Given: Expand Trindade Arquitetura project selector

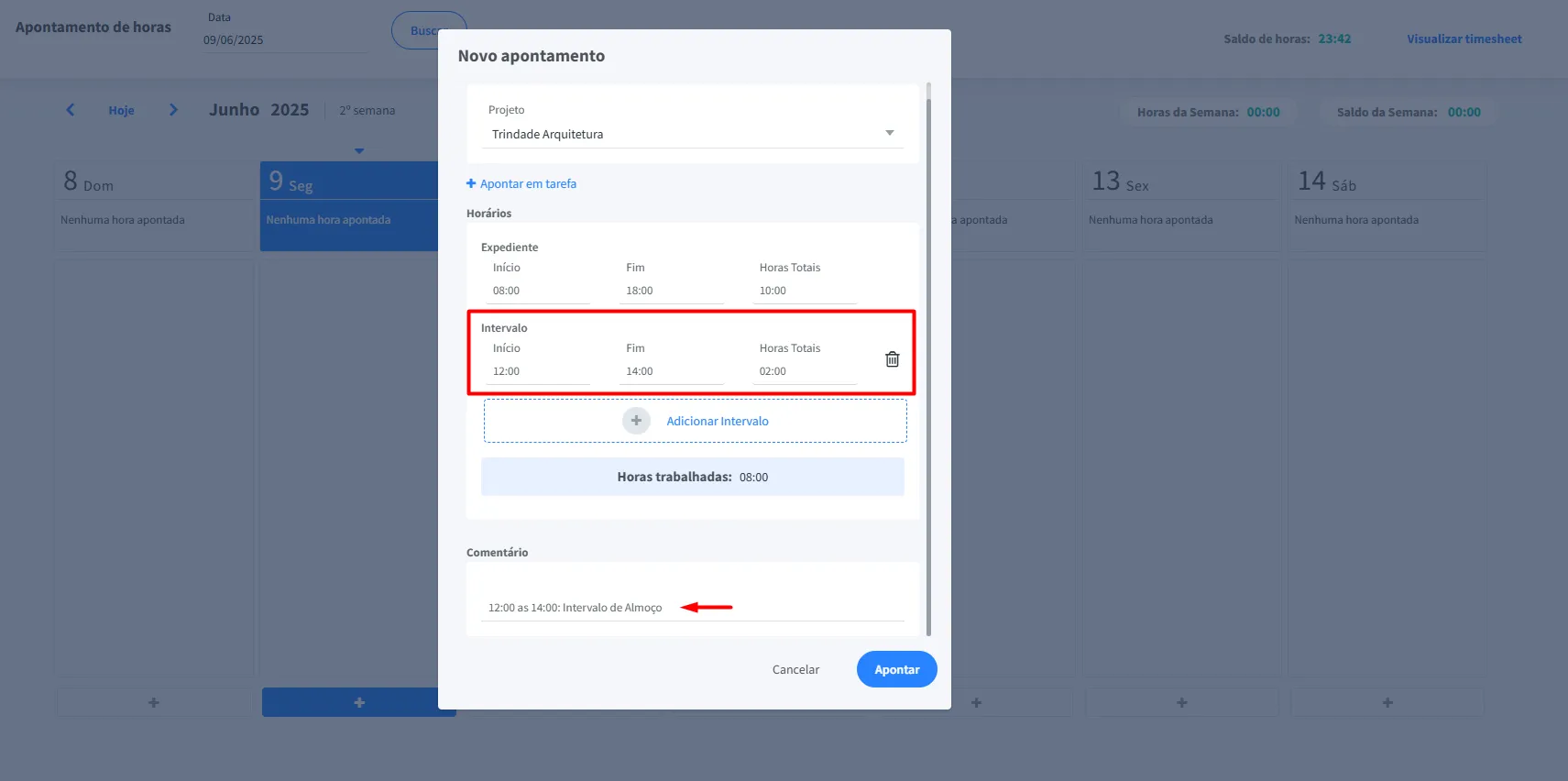Looking at the screenshot, I should (687, 135).
